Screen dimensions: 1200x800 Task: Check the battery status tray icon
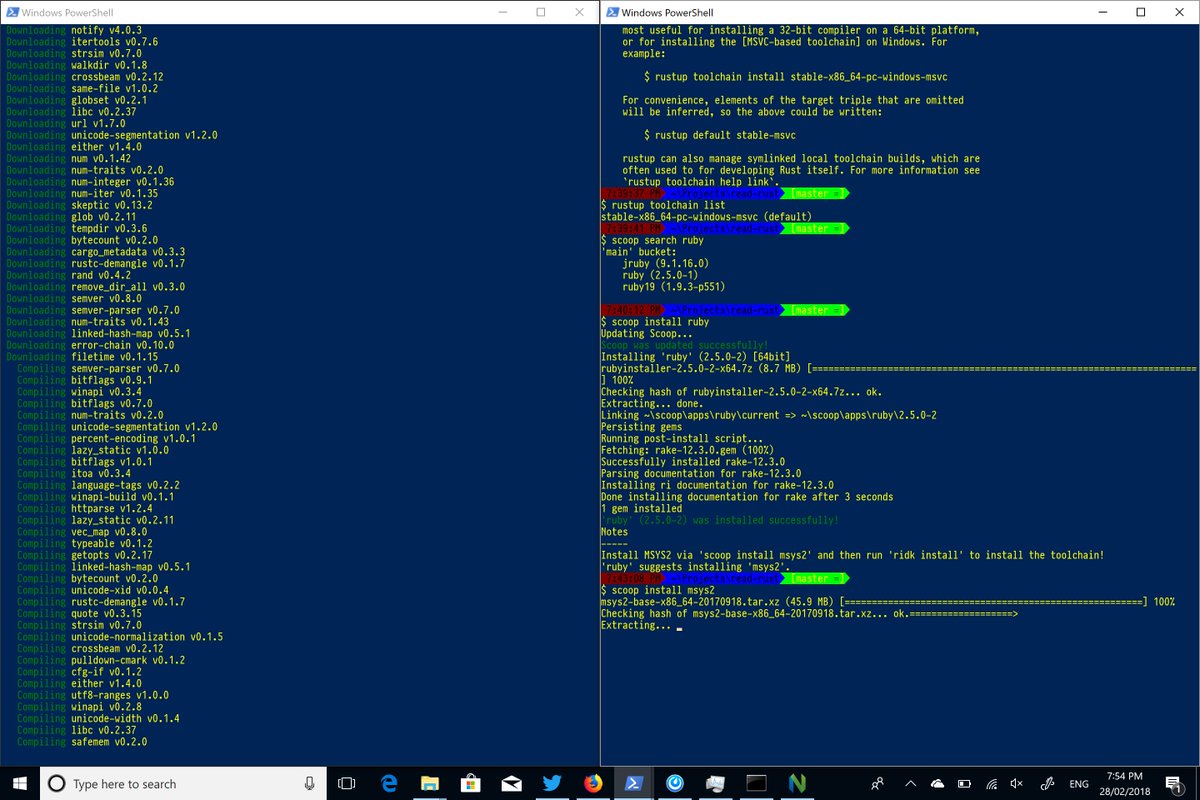pos(964,784)
